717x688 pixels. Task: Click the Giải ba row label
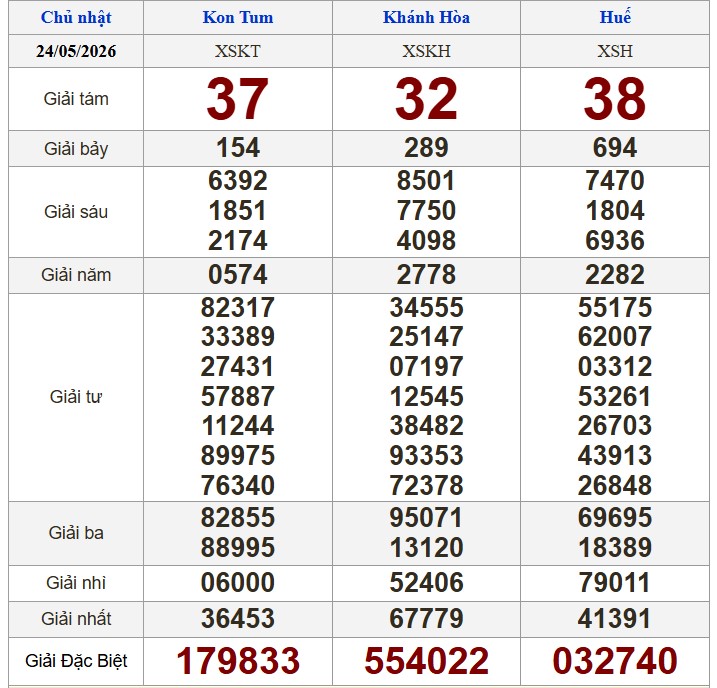[76, 533]
